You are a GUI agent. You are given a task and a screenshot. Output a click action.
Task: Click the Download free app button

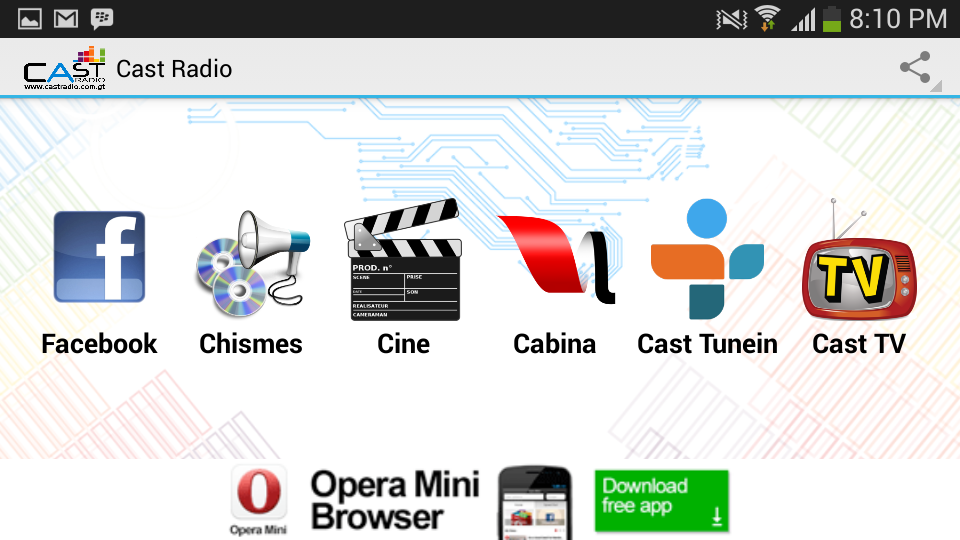661,501
